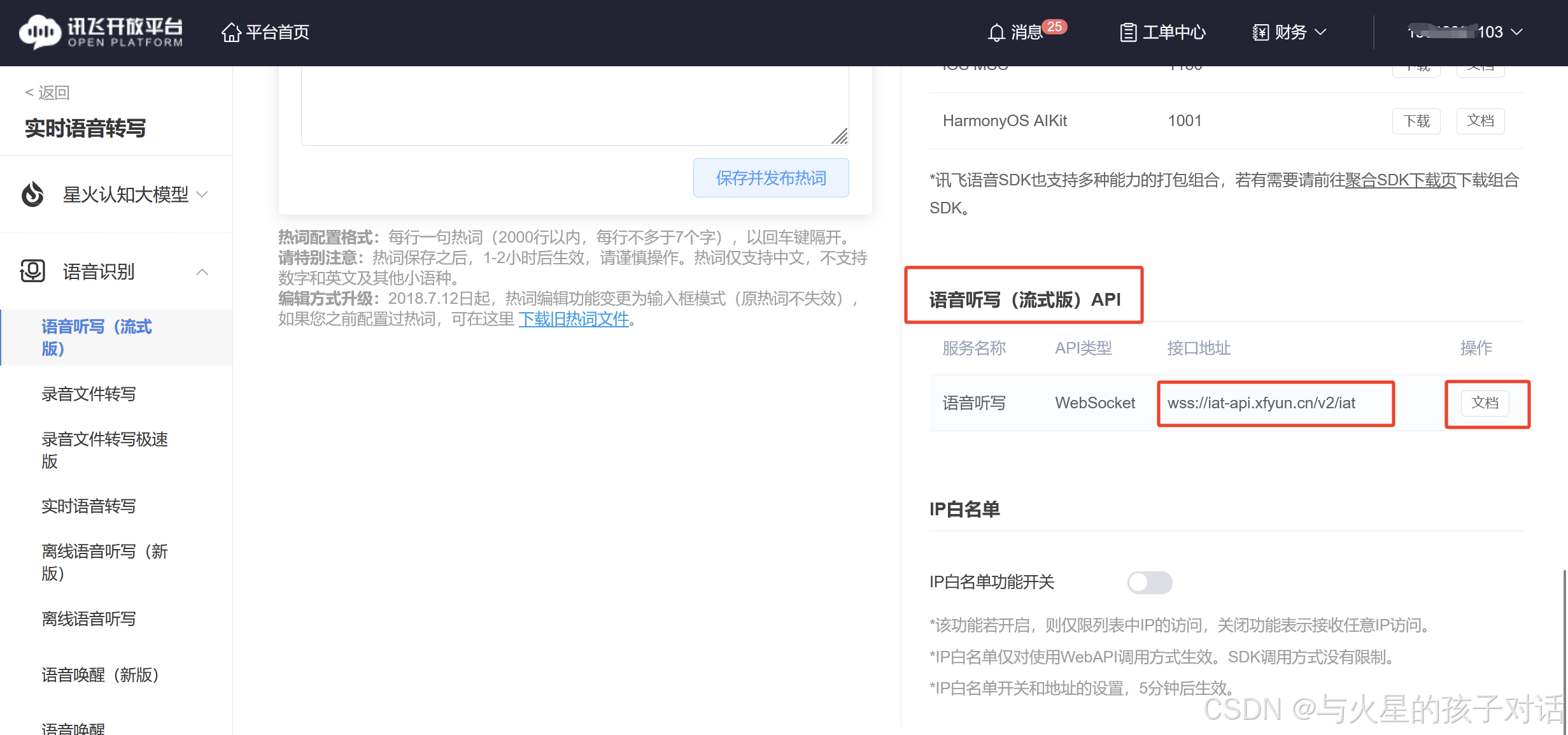1568x735 pixels.
Task: Click the home icon beside 平台首页
Action: click(x=231, y=32)
